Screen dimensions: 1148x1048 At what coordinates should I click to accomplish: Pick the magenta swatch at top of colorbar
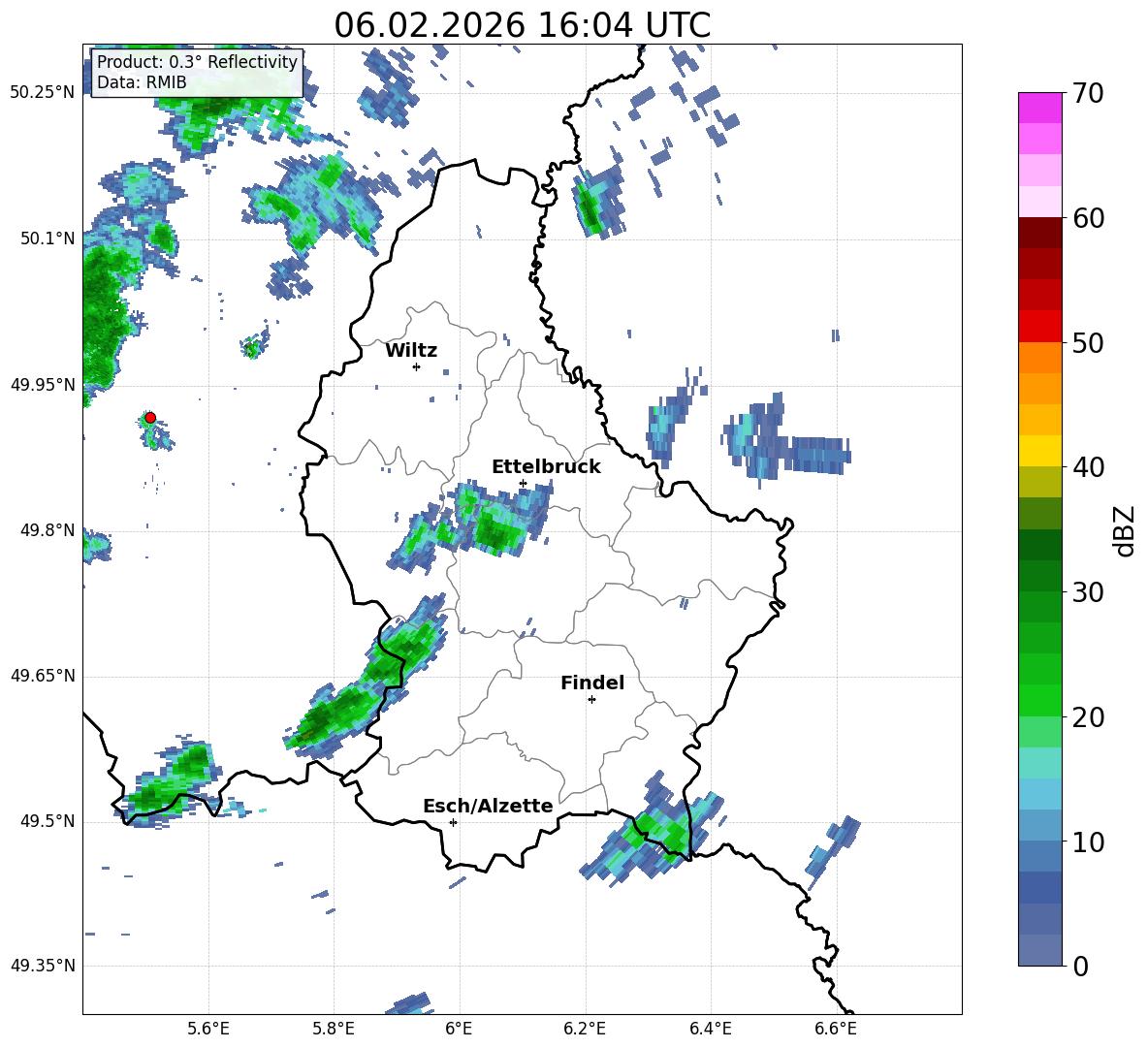1039,109
